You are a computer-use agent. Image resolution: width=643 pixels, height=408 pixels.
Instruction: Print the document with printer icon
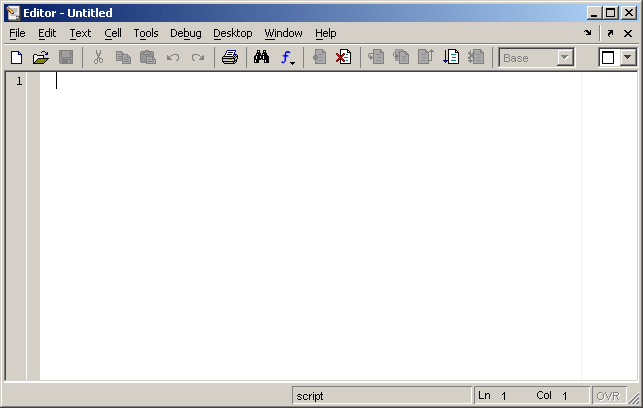pos(230,57)
